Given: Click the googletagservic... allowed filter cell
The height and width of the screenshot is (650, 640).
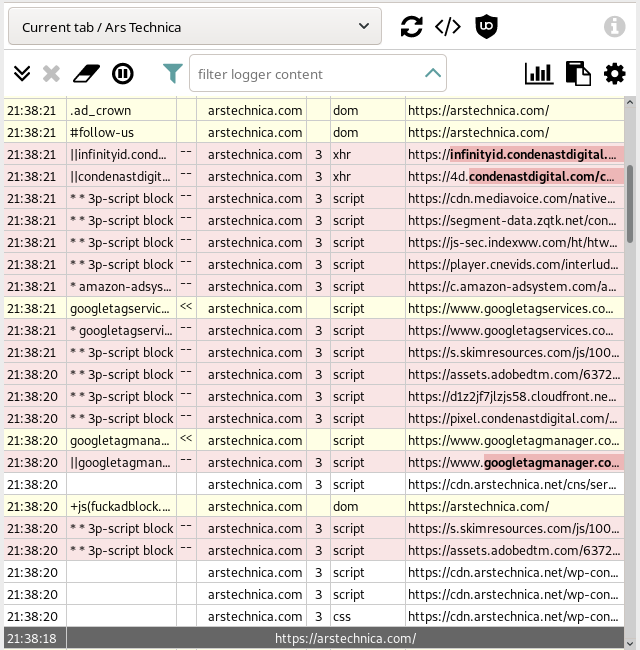Looking at the screenshot, I should point(121,308).
